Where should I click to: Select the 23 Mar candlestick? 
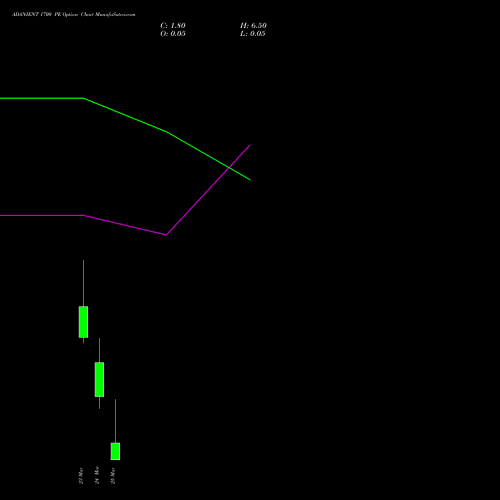click(83, 322)
